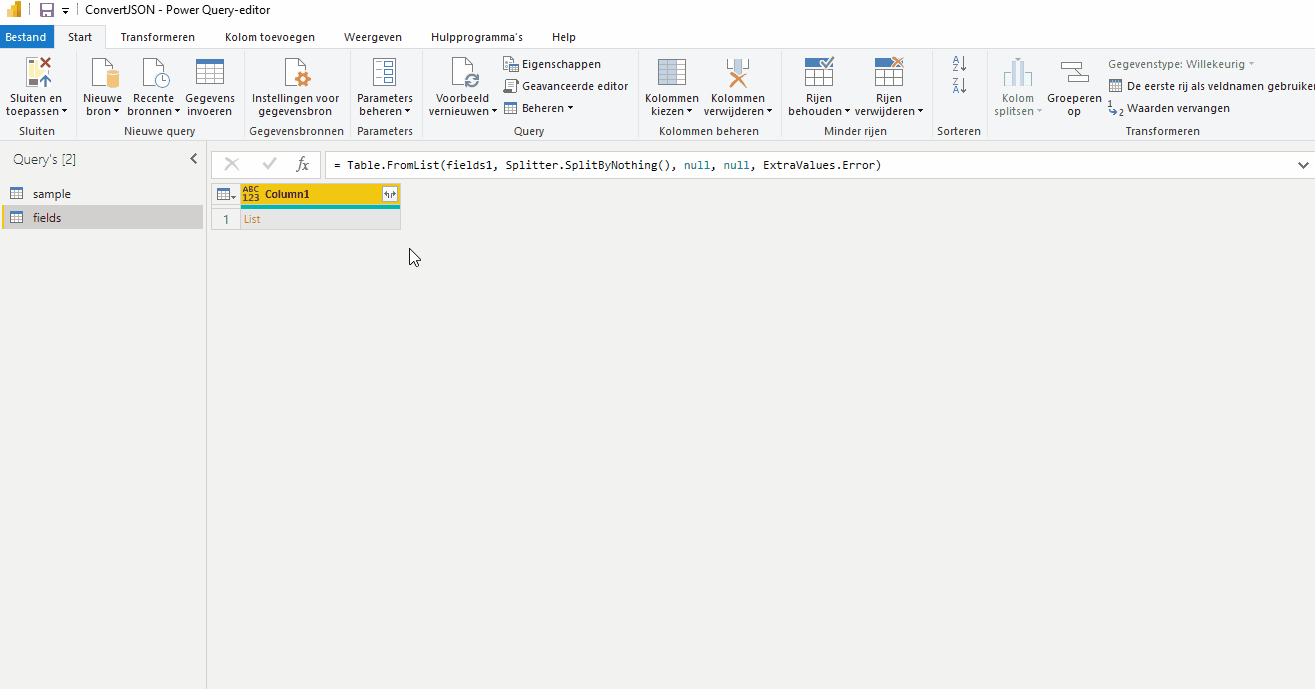
Task: Click the Sluiten en toepassen icon
Action: coord(38,73)
